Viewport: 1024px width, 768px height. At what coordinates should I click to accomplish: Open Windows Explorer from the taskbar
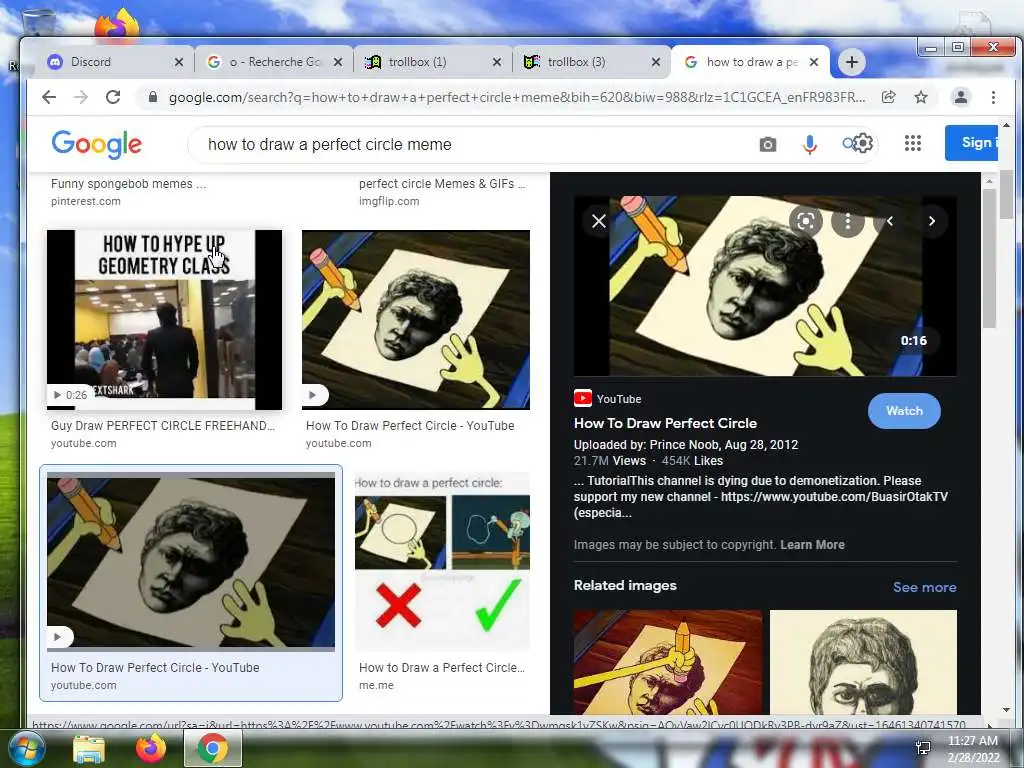point(89,749)
